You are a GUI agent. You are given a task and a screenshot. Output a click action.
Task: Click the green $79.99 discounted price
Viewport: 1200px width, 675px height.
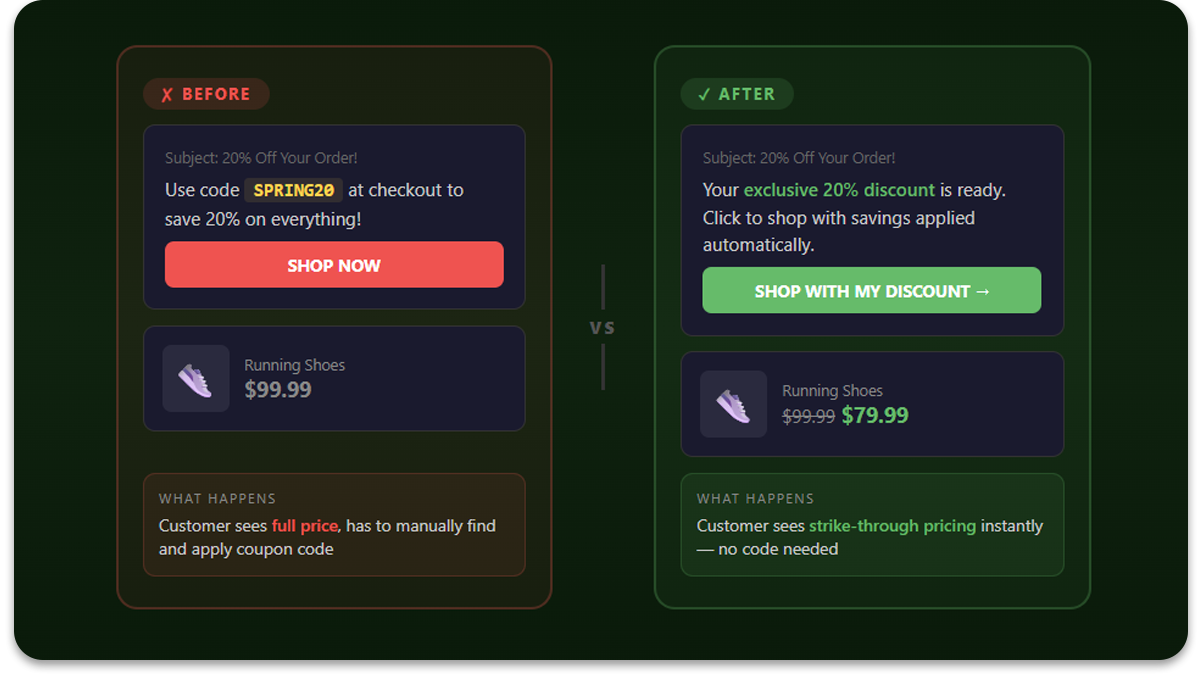pyautogui.click(x=876, y=416)
